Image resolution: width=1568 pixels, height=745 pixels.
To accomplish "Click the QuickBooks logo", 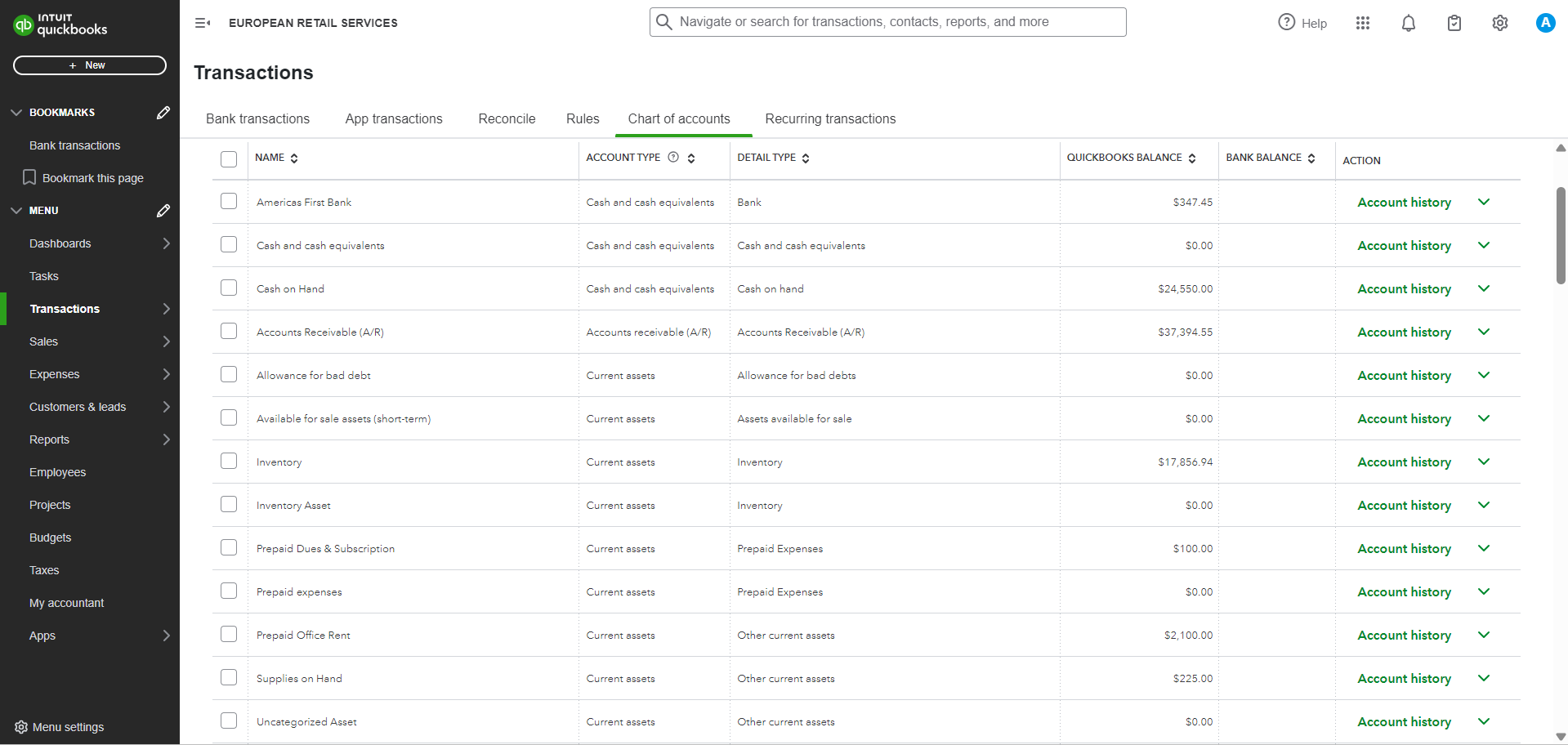I will 60,25.
